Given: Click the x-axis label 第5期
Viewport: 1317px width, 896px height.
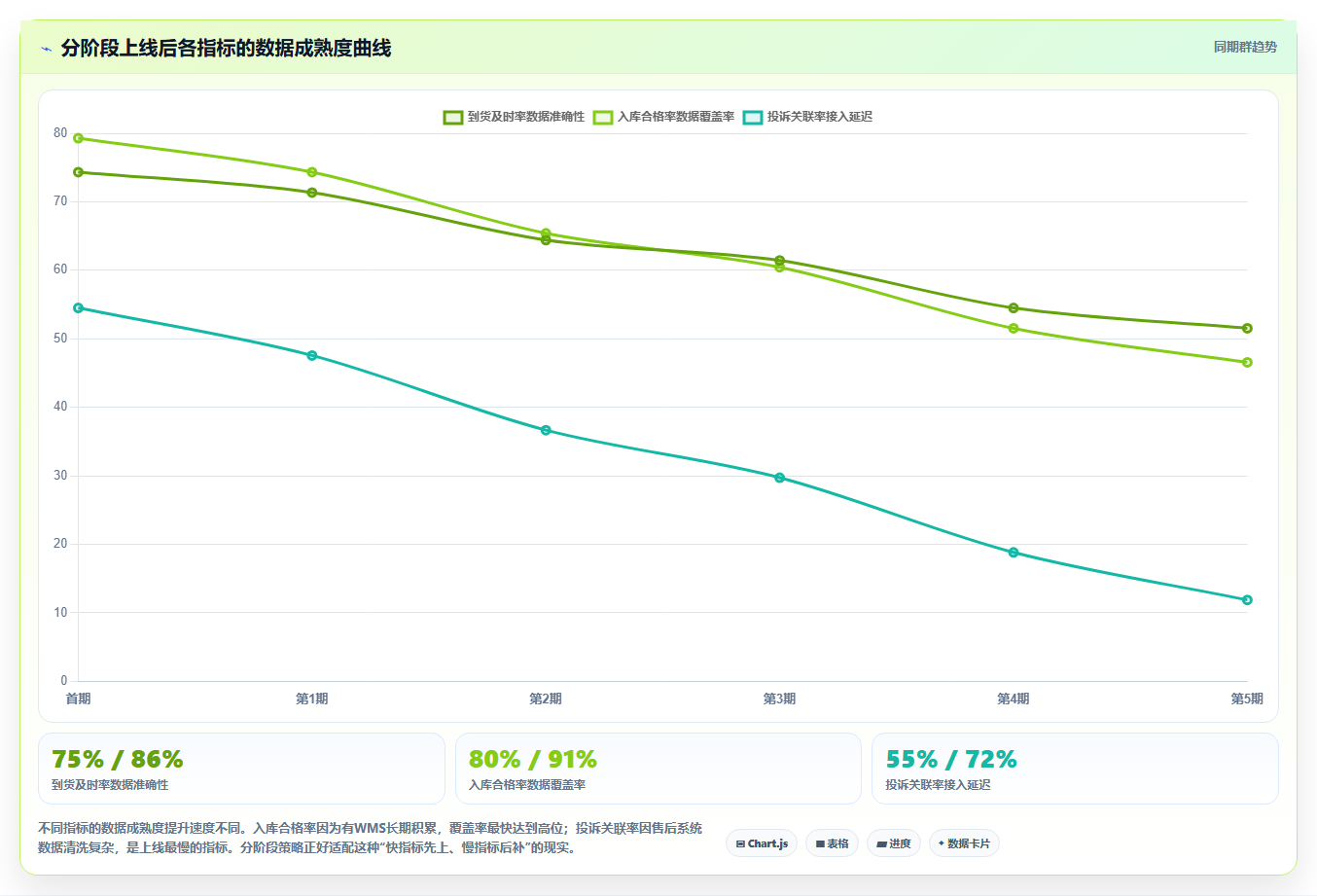Looking at the screenshot, I should 1247,699.
